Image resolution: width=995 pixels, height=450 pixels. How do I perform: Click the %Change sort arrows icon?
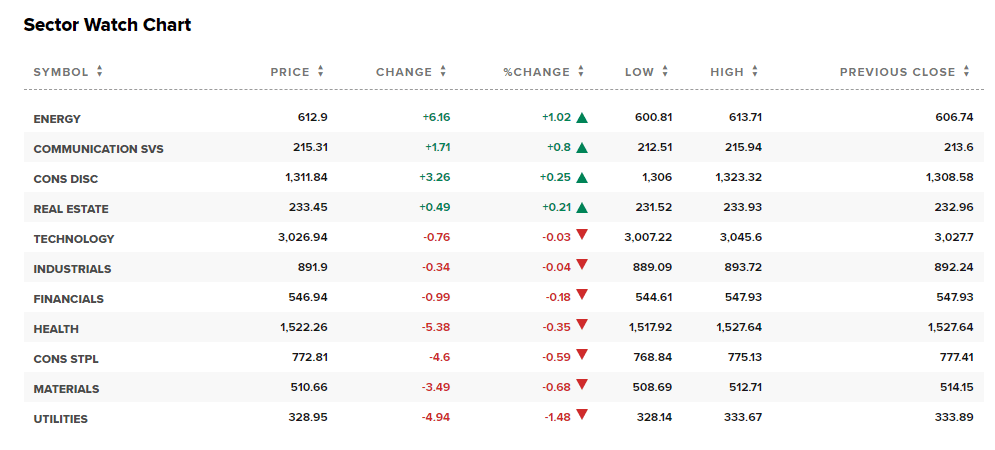(x=581, y=72)
